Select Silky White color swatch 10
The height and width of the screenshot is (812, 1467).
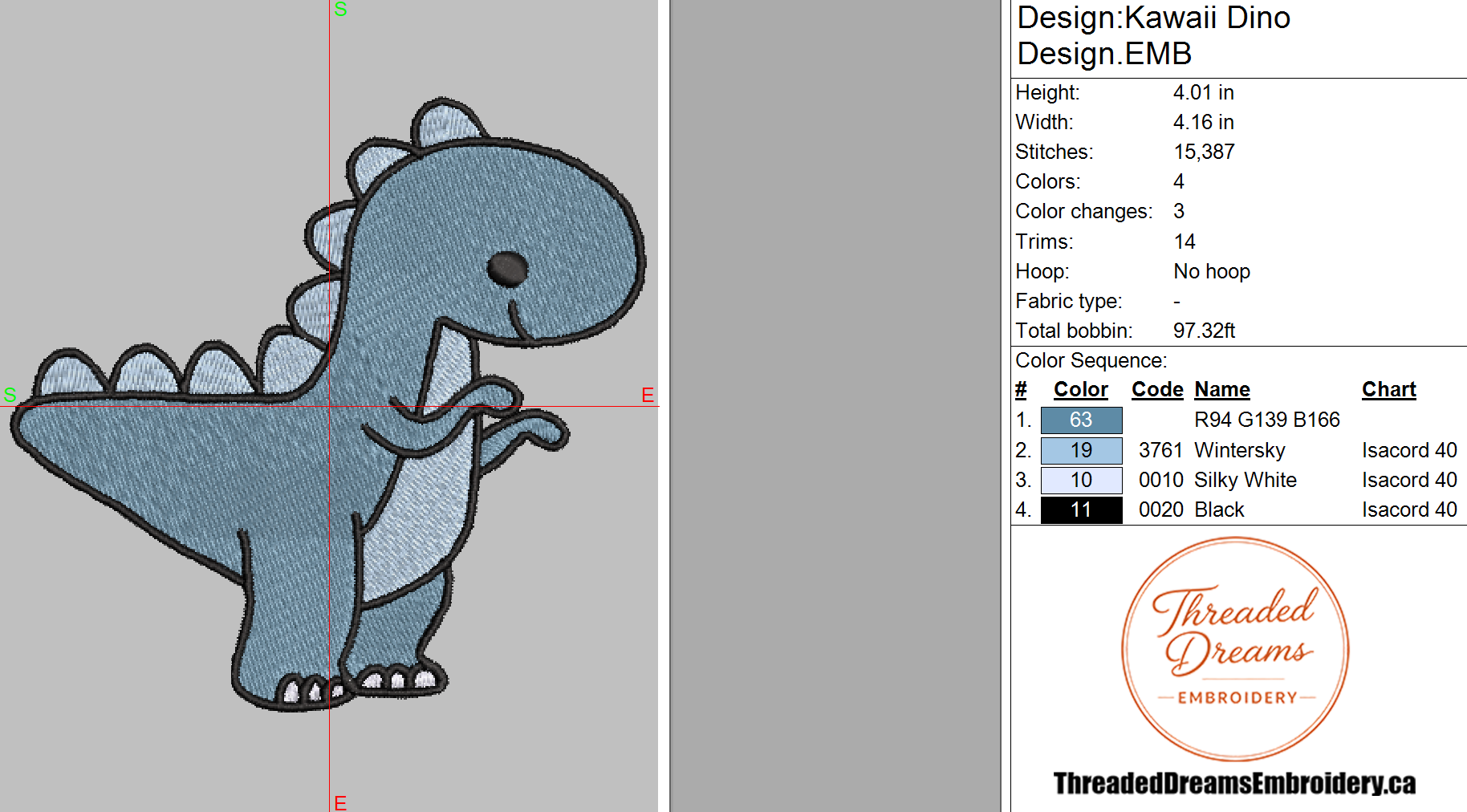pos(1081,480)
